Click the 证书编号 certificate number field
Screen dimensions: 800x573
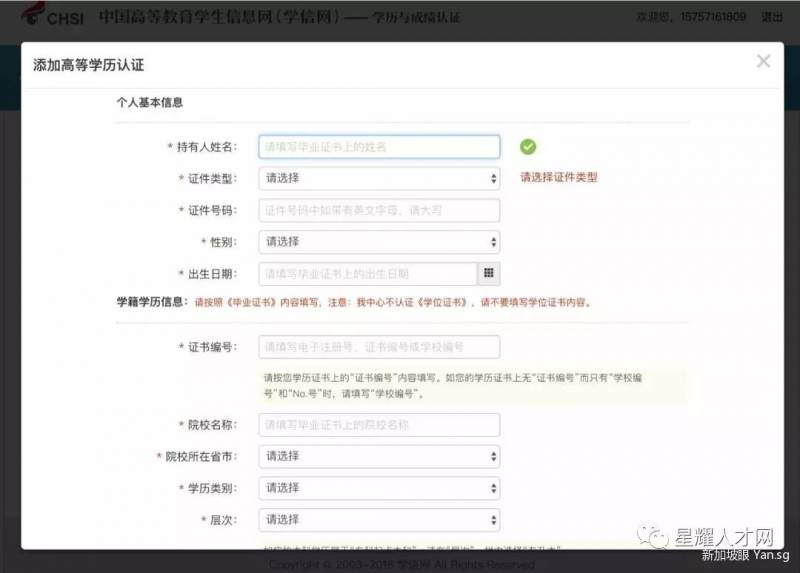pos(378,347)
